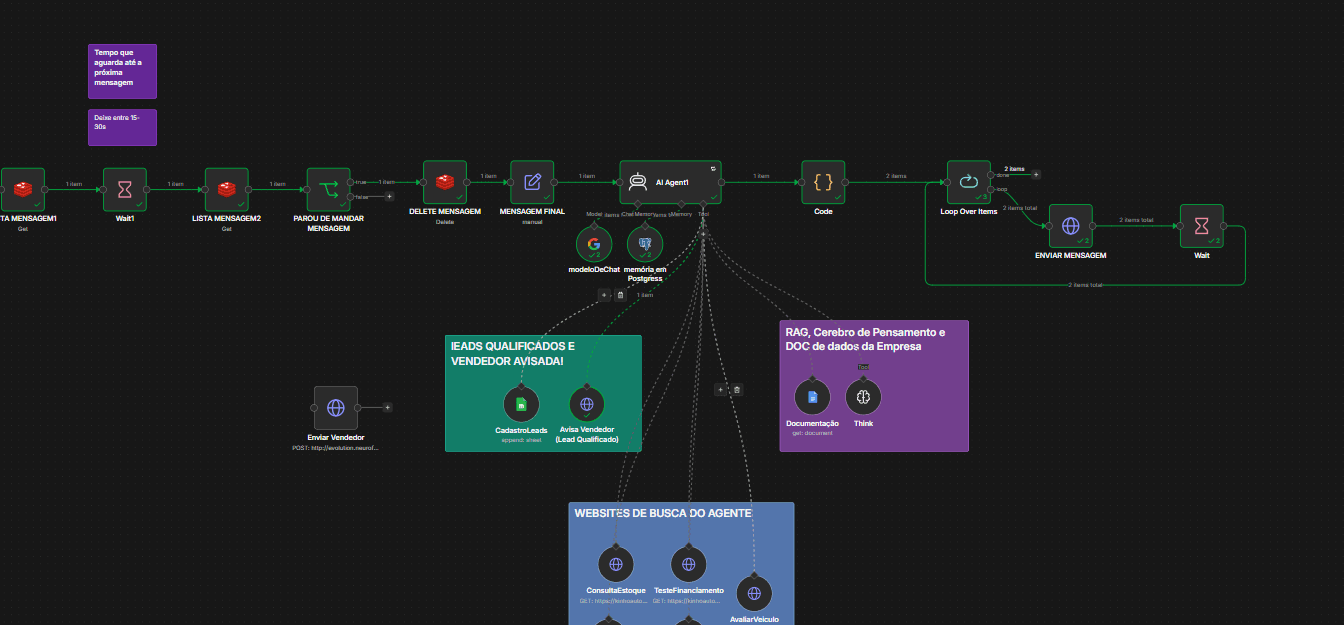This screenshot has width=1344, height=625.
Task: Open the ConsultaEstoque search node
Action: coord(616,564)
